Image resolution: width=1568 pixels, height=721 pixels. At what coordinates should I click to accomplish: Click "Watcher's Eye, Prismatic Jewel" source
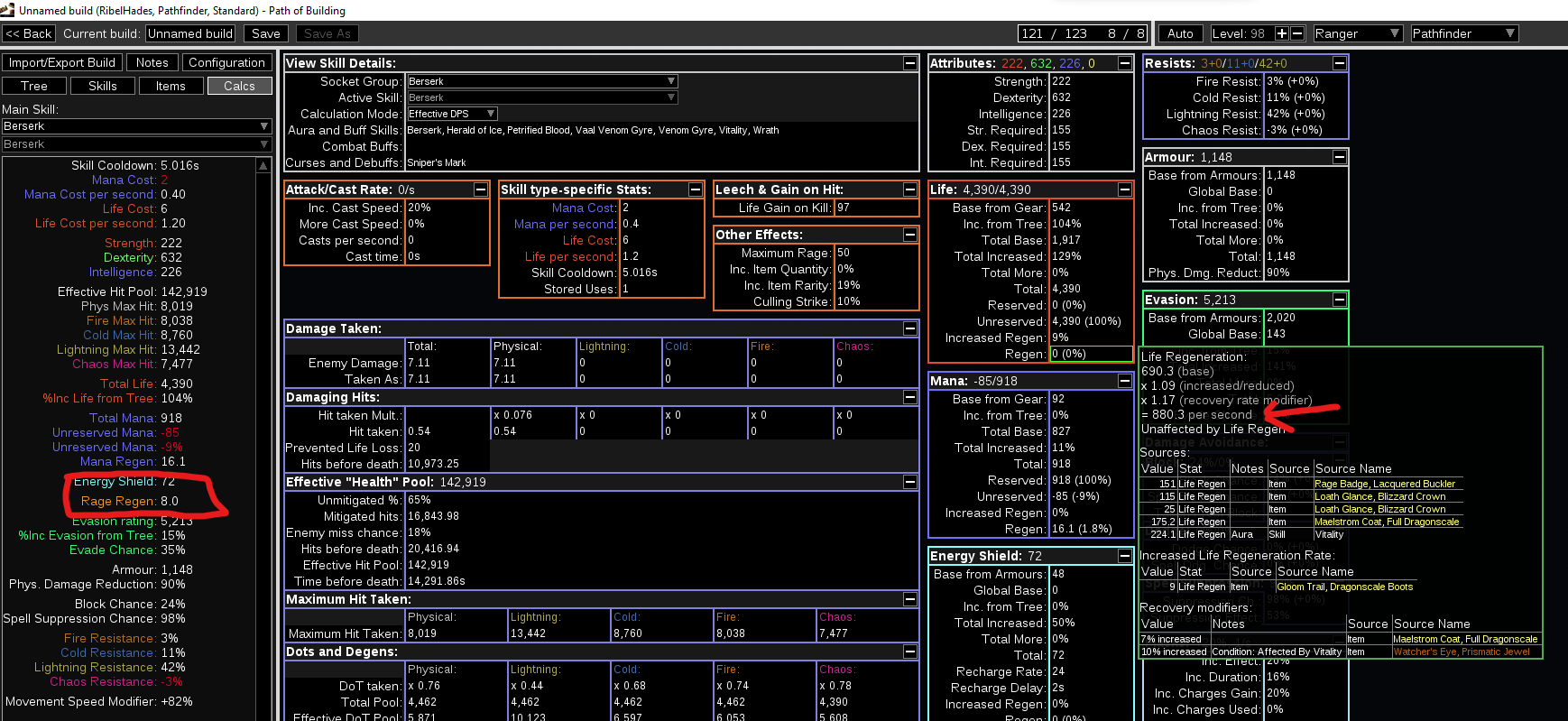tap(1462, 652)
